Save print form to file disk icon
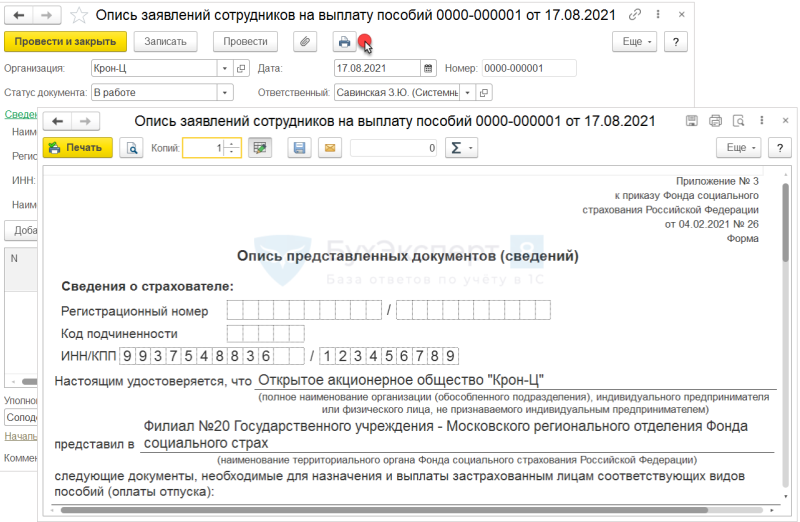The height and width of the screenshot is (522, 800). (x=299, y=148)
